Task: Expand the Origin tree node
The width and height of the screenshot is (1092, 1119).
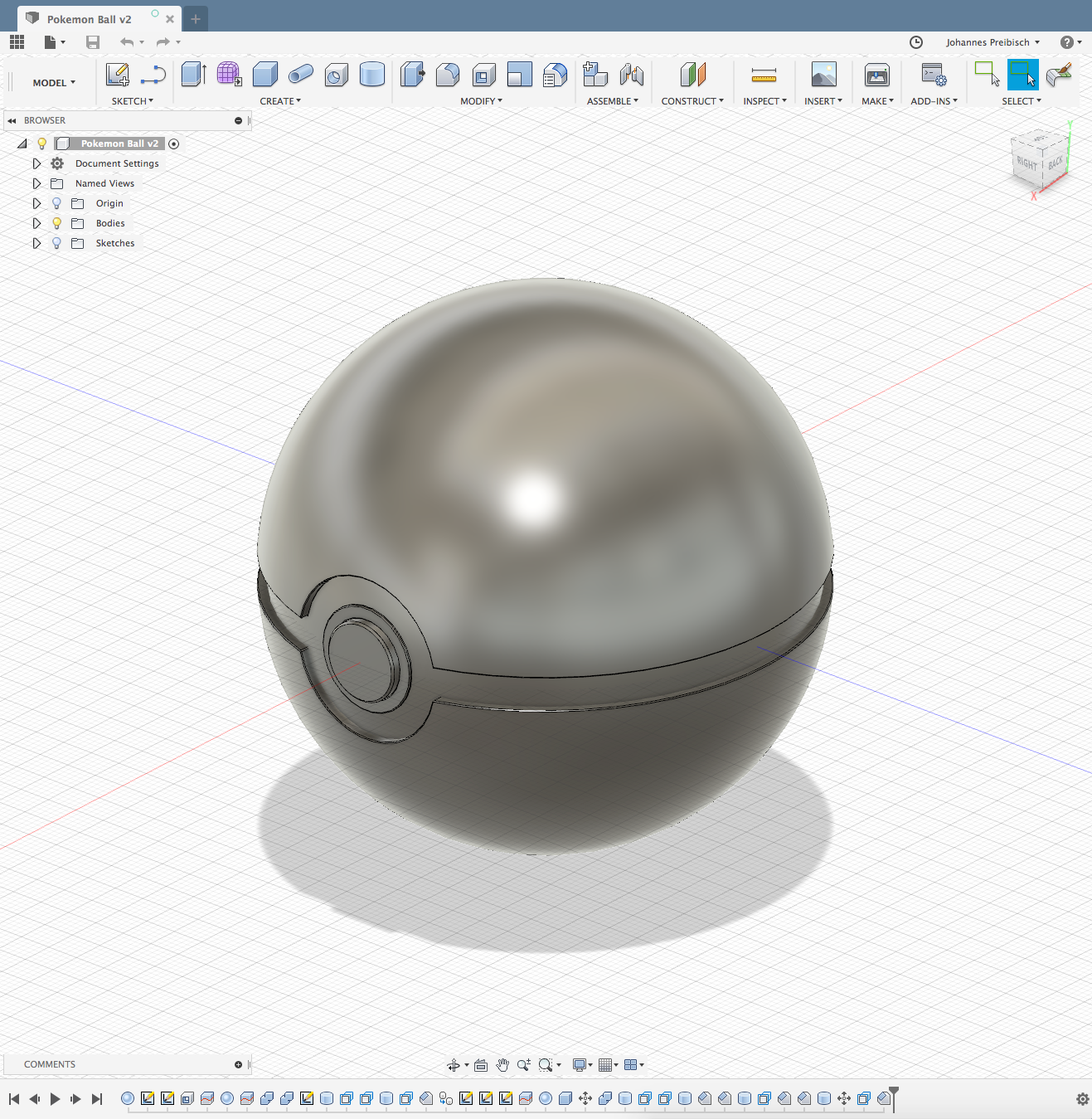Action: tap(36, 203)
